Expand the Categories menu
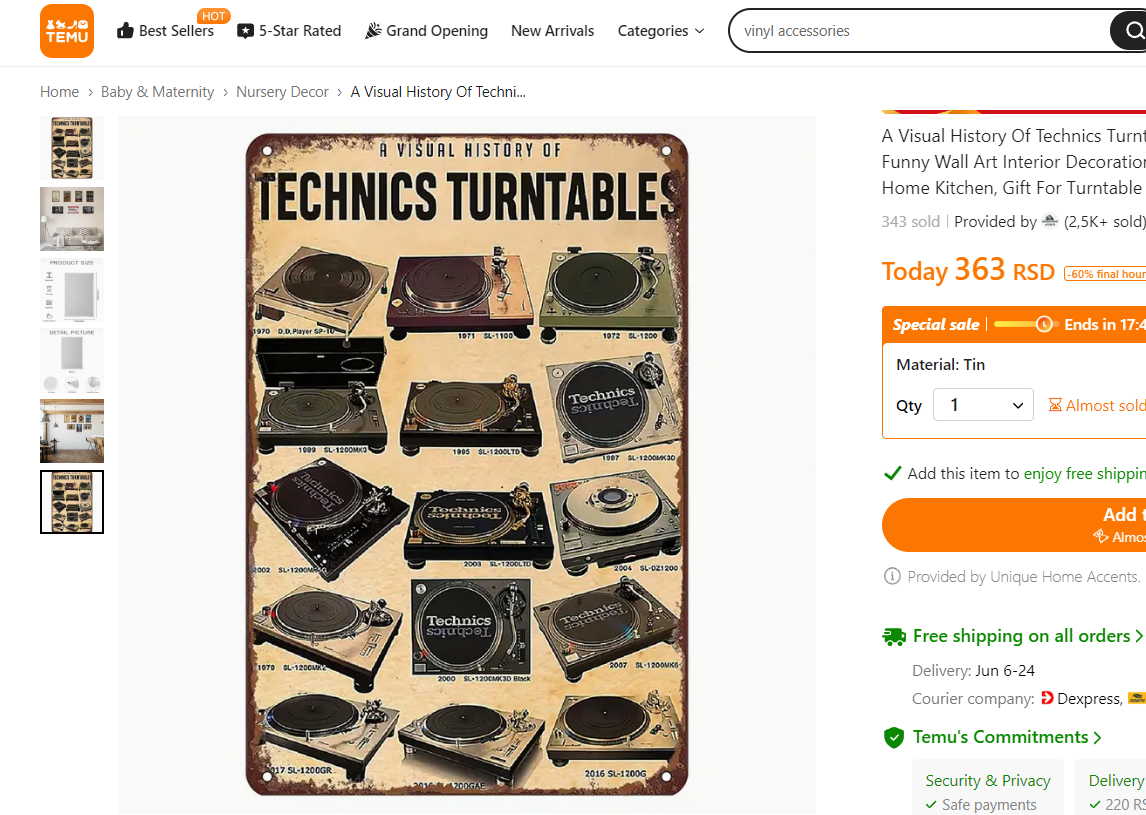 pyautogui.click(x=661, y=31)
